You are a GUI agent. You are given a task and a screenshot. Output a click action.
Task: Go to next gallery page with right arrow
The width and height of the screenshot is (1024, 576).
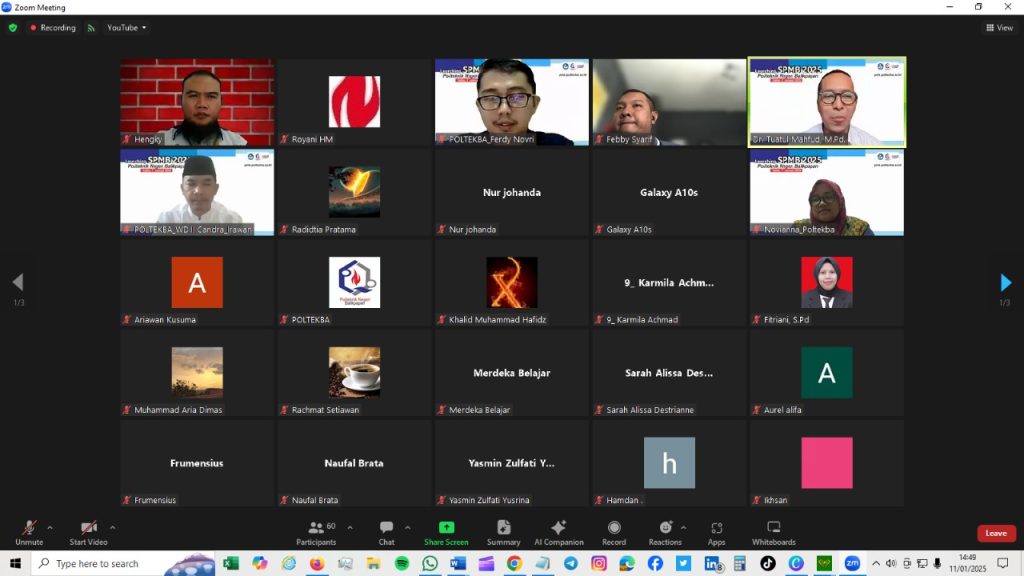point(1005,283)
